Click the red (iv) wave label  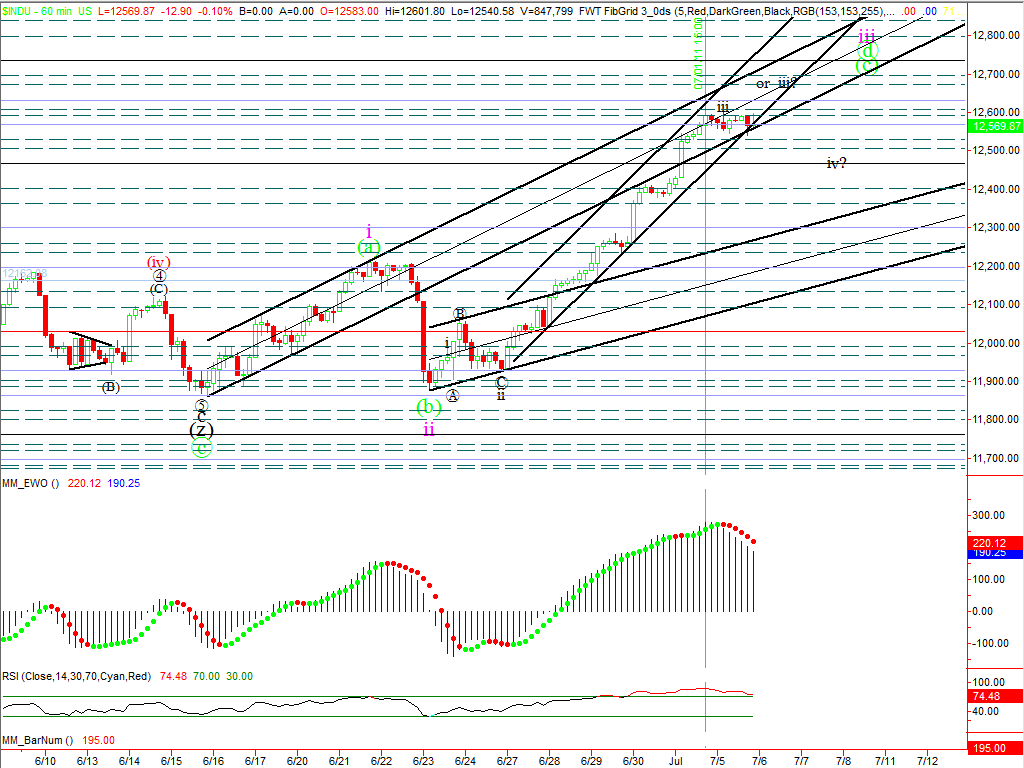[158, 262]
